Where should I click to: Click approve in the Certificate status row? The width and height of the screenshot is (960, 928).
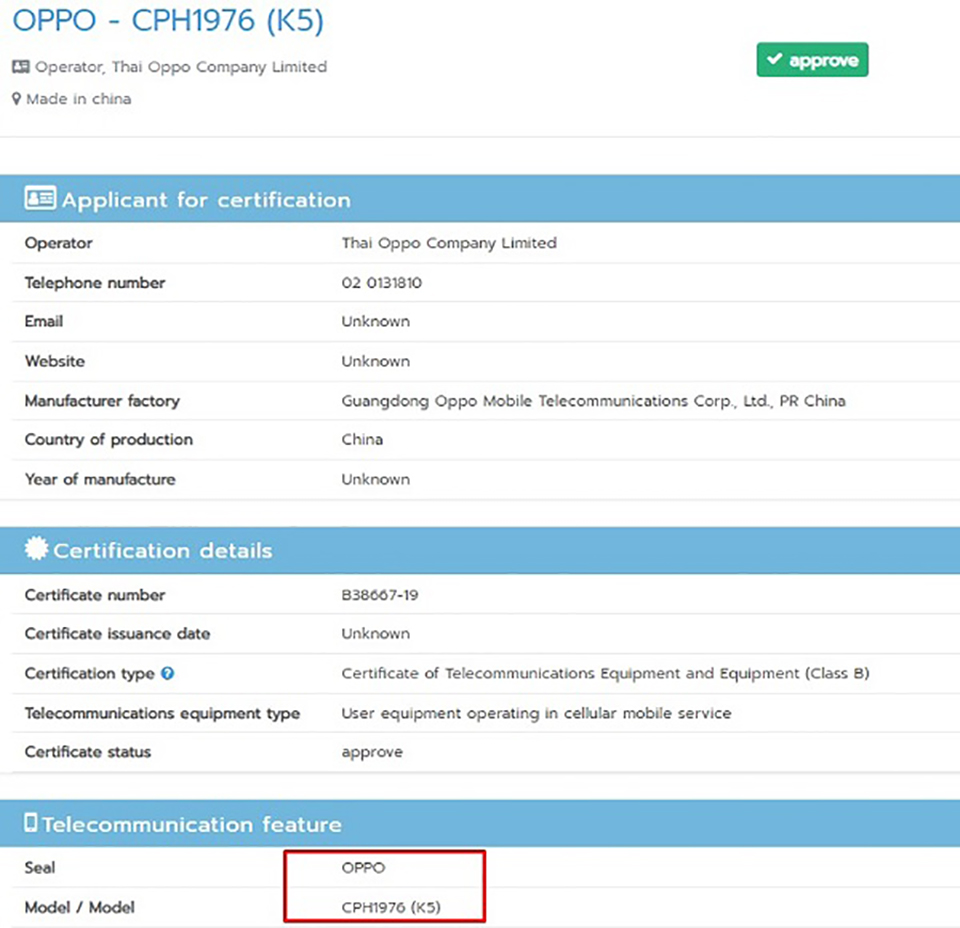point(372,752)
